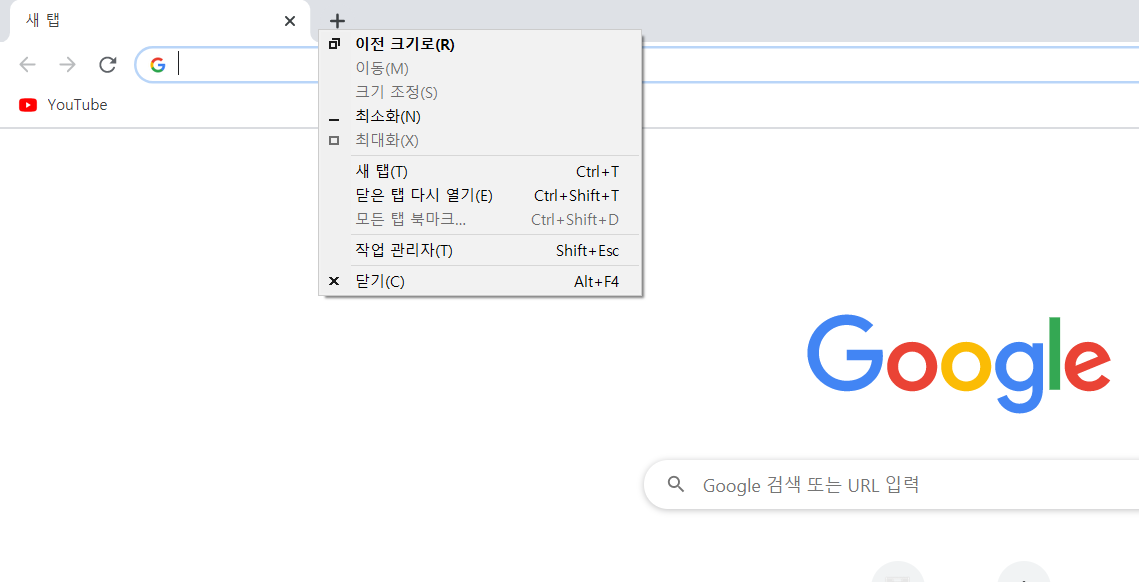Choose 최소화(N) from the context menu

coord(480,116)
